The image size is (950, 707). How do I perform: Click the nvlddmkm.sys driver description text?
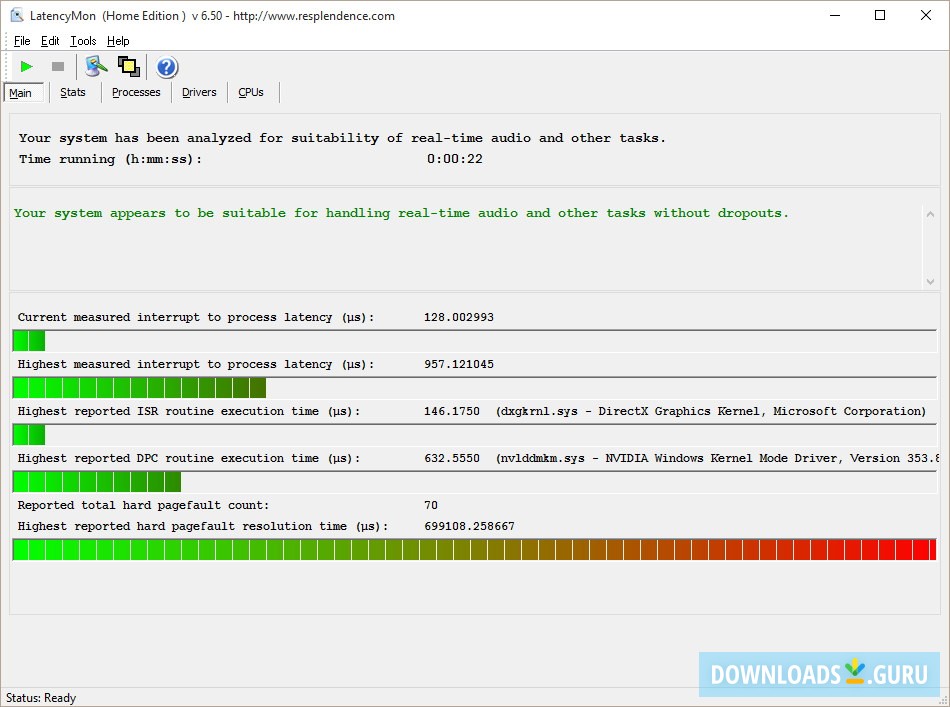tap(717, 459)
